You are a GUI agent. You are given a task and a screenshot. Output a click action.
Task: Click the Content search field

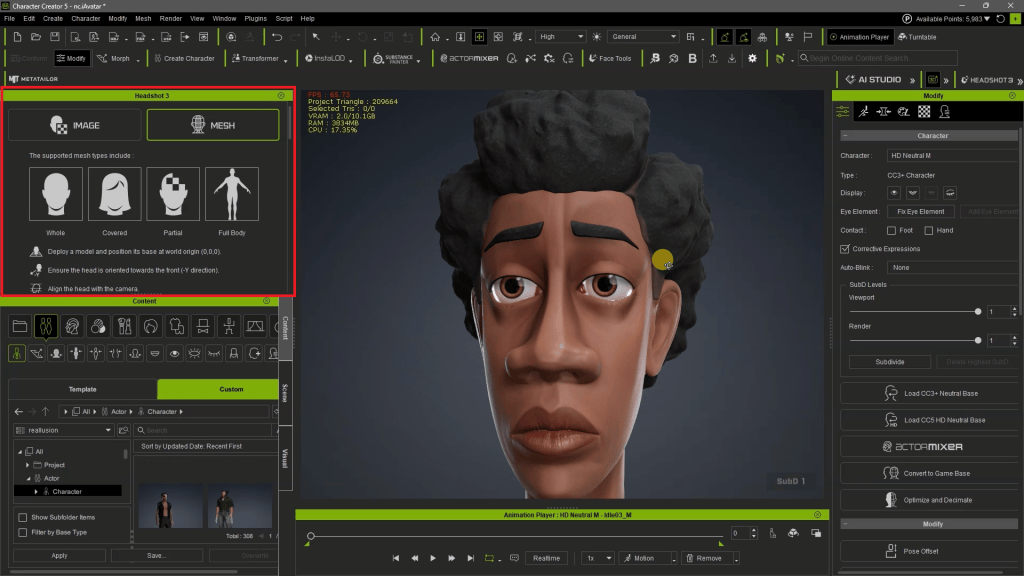(x=204, y=430)
